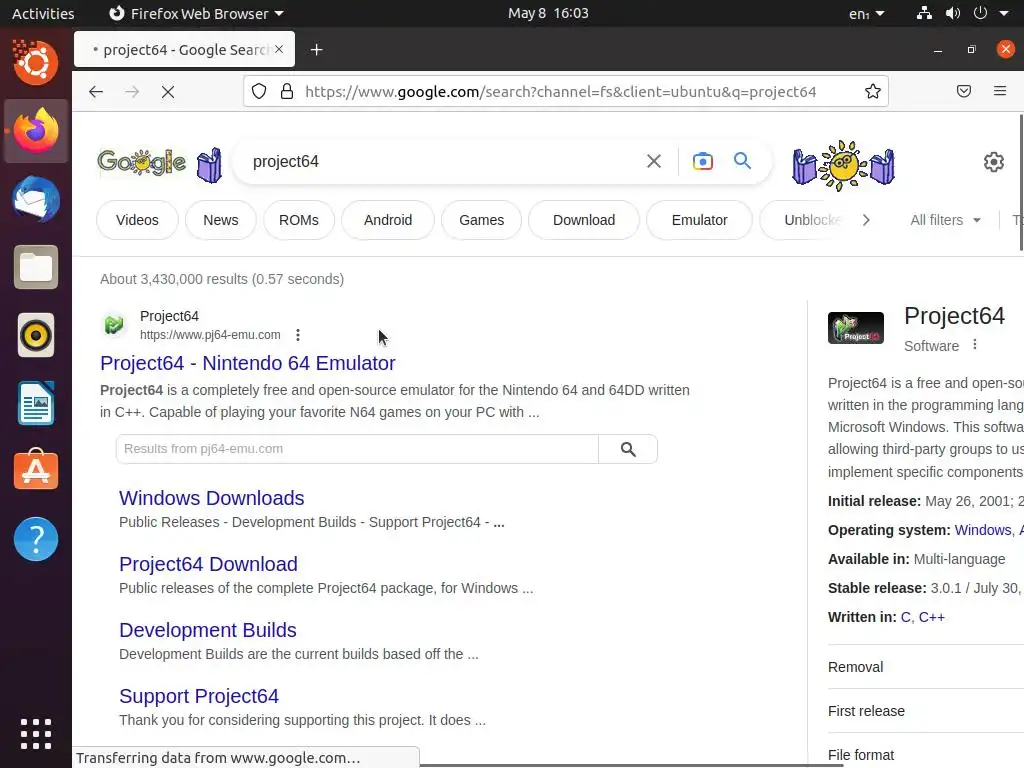Expand the Removal section in knowledge panel
Screen dimensions: 1024x768
point(925,667)
